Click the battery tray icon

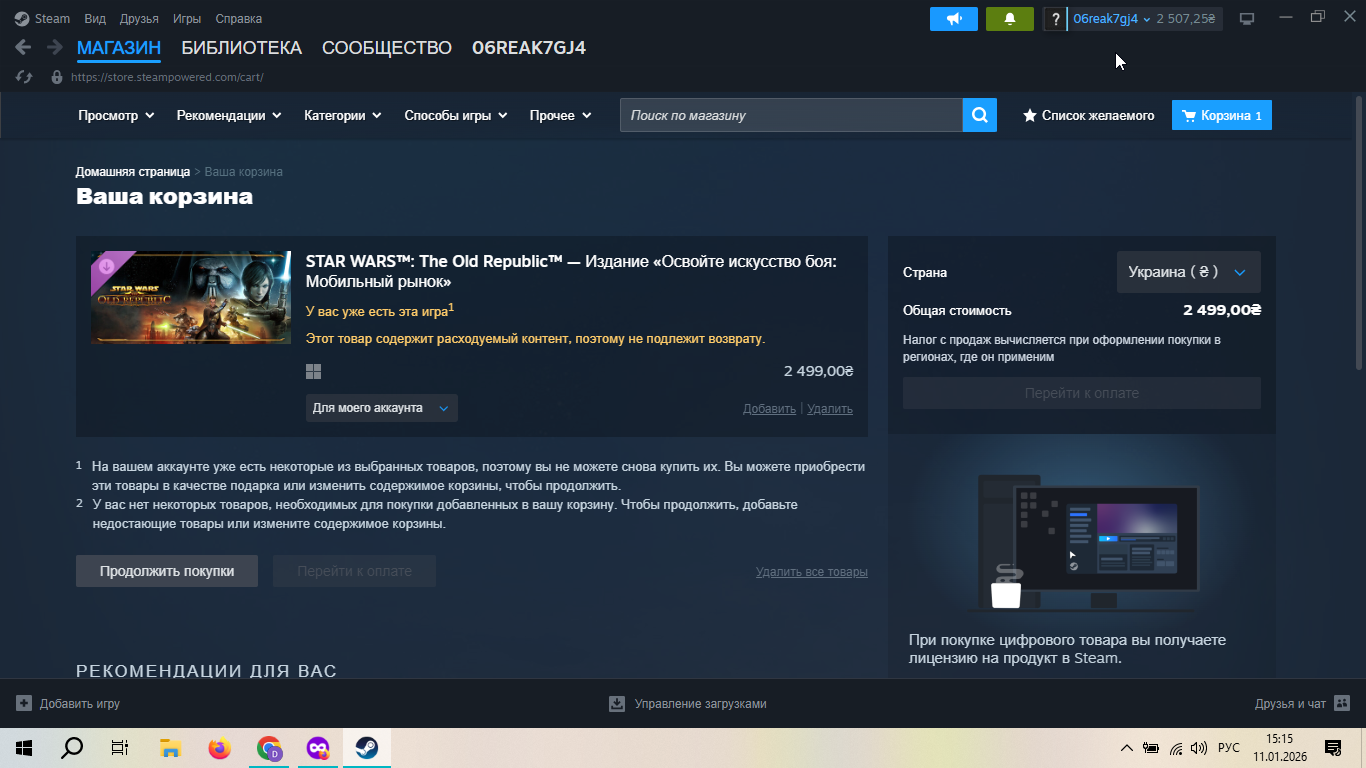pyautogui.click(x=1151, y=748)
